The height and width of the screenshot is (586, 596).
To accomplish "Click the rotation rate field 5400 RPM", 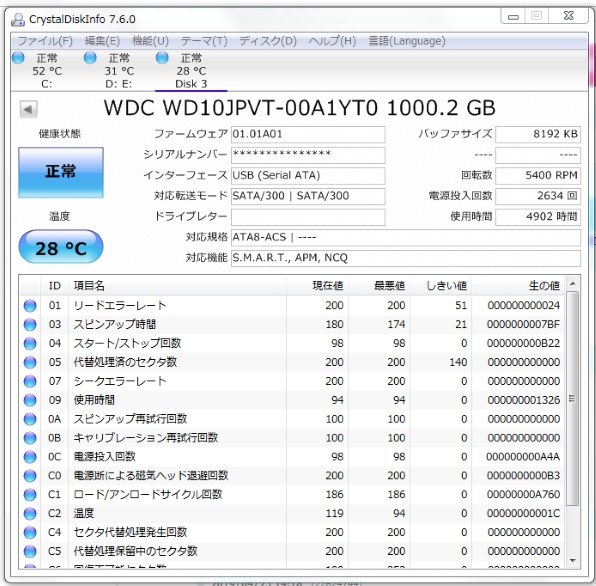I will (538, 176).
